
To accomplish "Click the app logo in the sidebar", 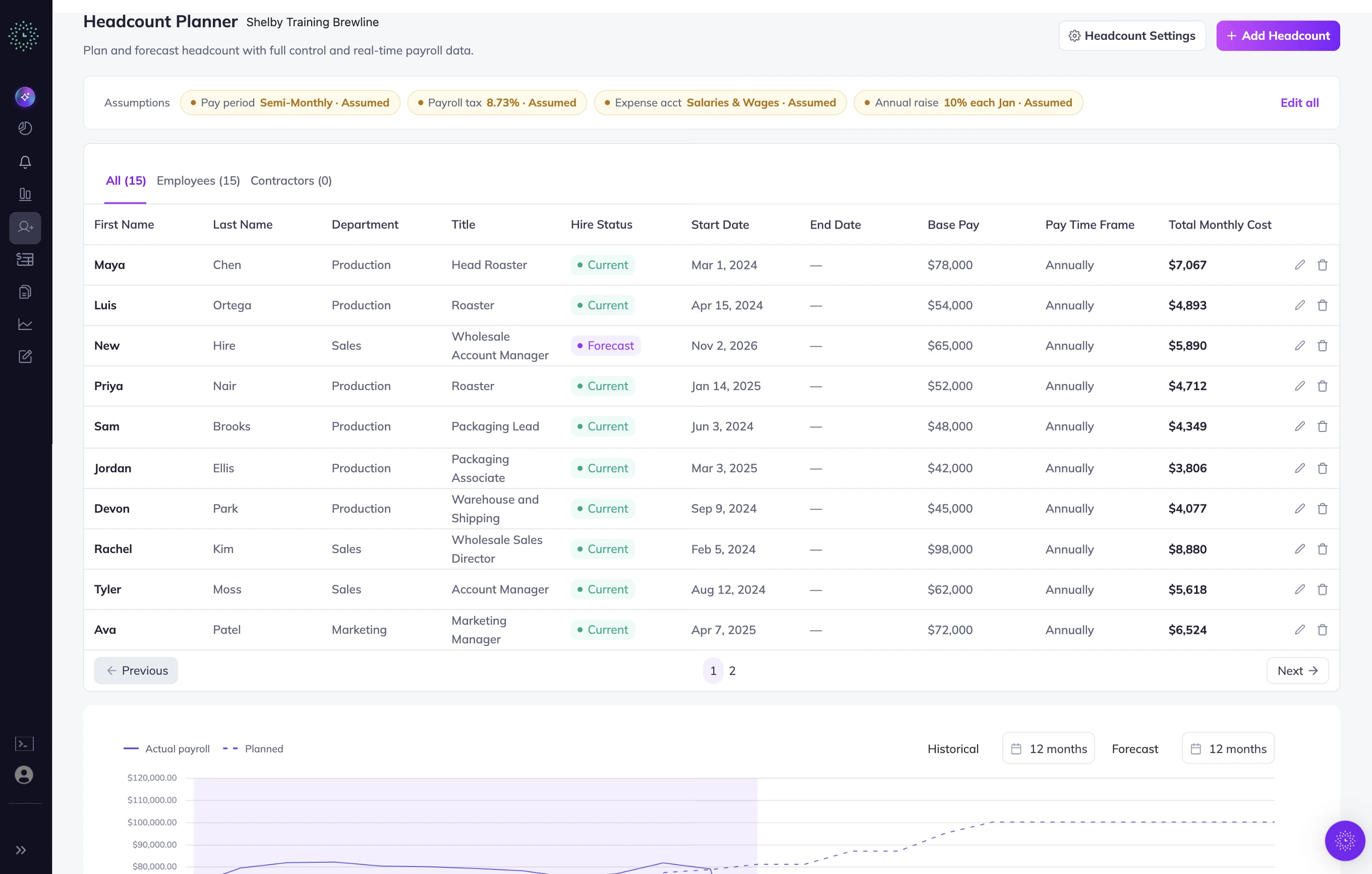I will (24, 36).
